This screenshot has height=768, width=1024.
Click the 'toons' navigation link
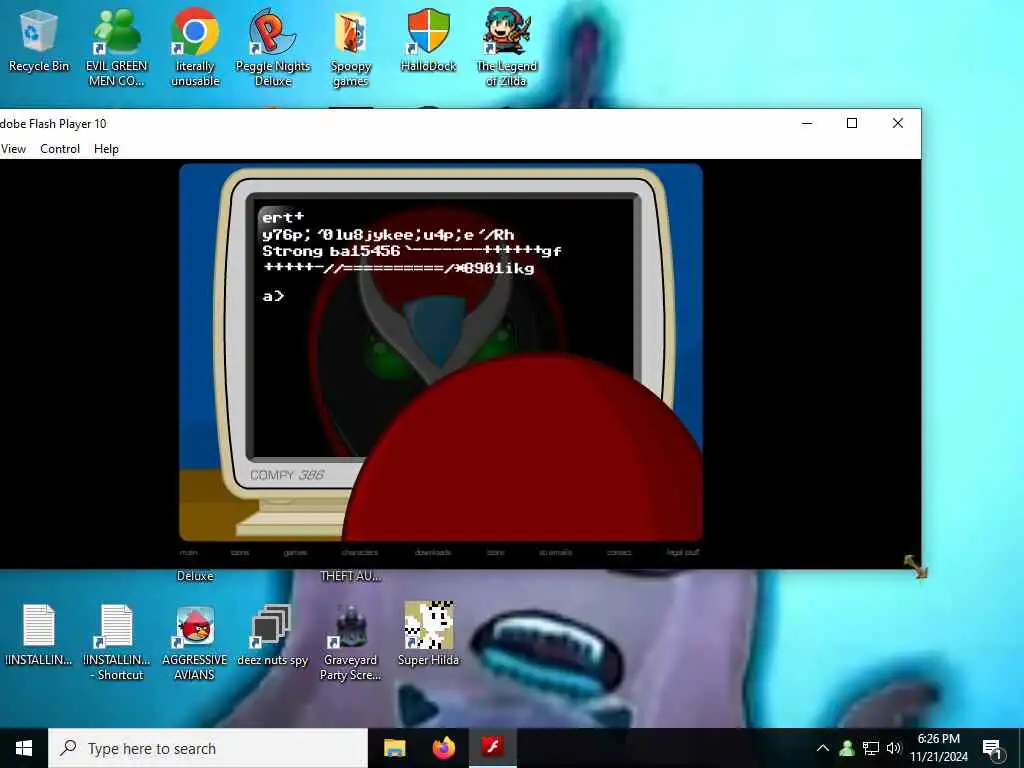tap(240, 552)
